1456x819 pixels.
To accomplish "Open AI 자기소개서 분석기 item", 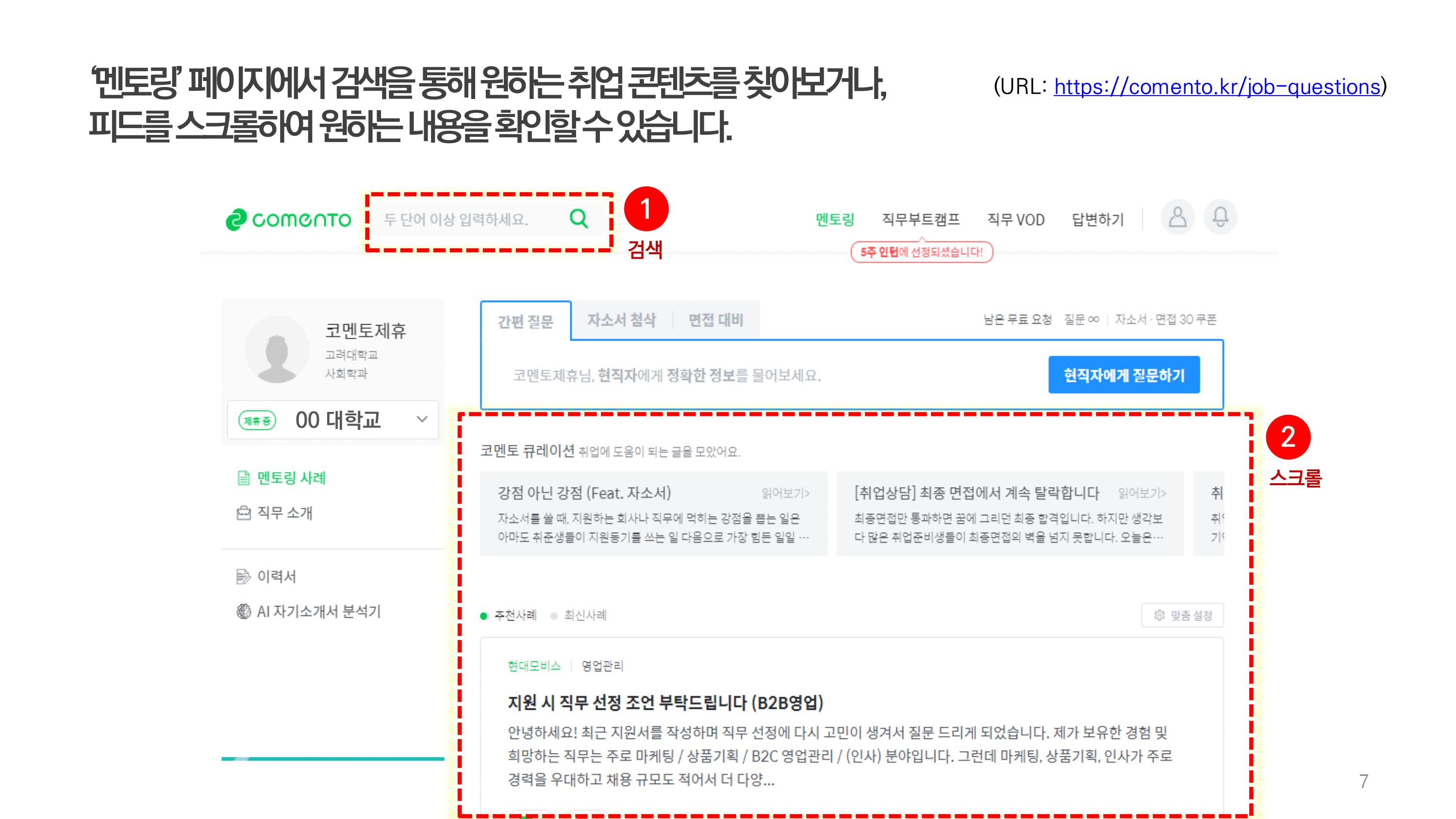I will 318,611.
